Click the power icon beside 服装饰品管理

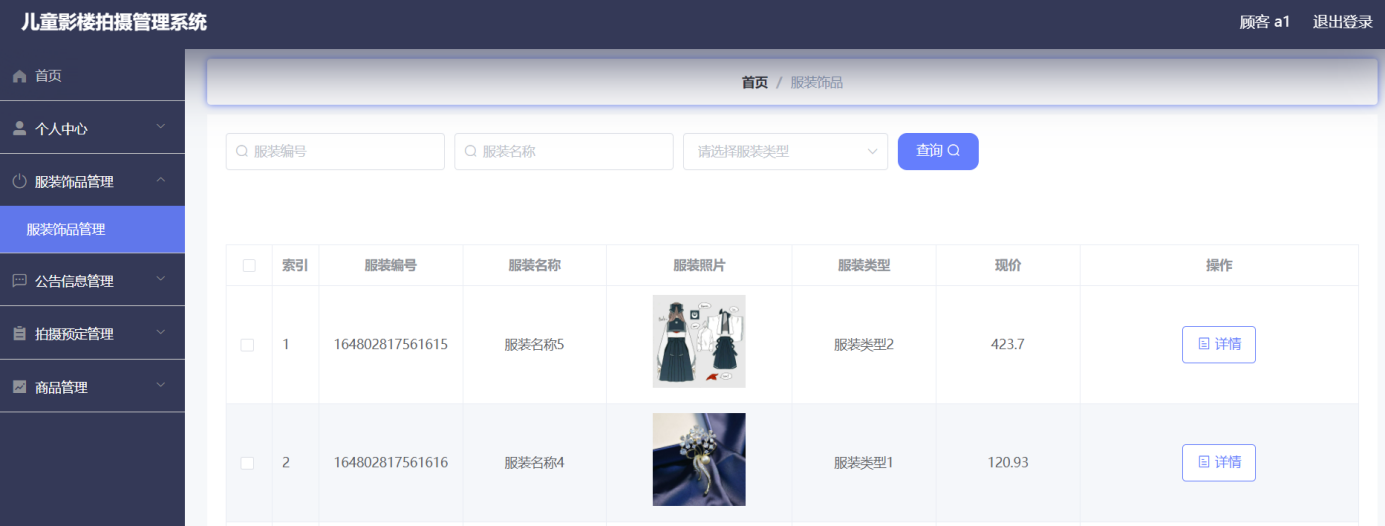[x=19, y=182]
